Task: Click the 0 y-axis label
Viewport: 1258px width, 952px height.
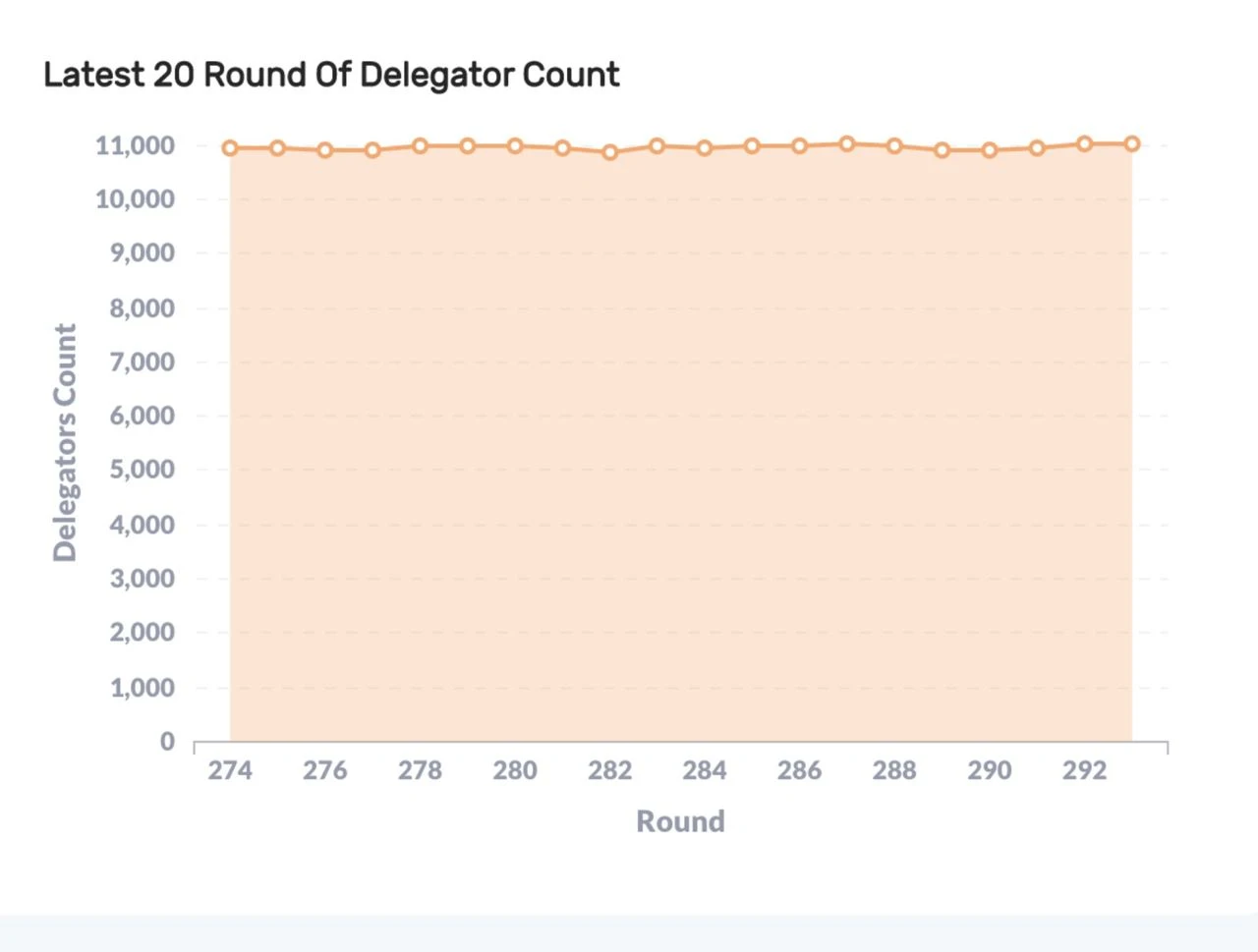Action: (x=167, y=742)
